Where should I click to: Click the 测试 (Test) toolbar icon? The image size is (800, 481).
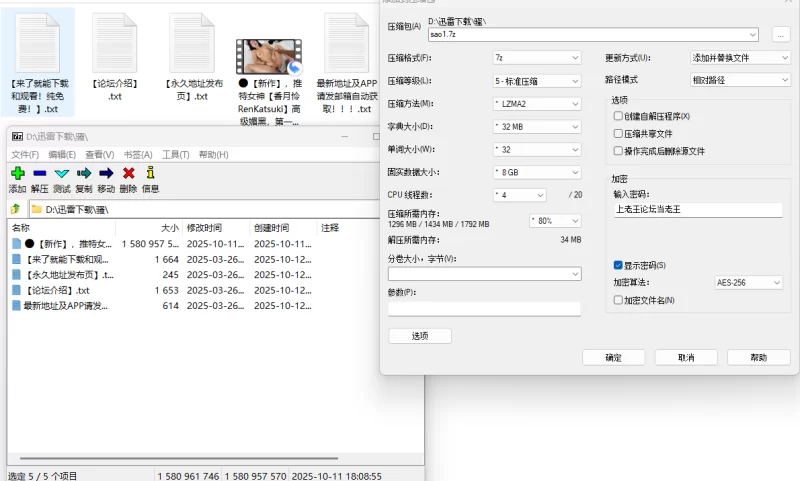point(61,174)
